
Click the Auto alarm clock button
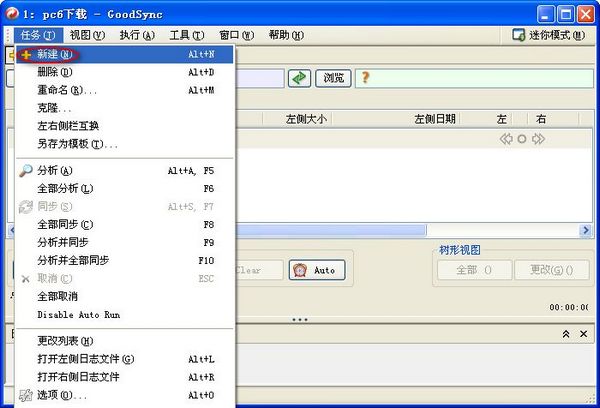tap(317, 270)
